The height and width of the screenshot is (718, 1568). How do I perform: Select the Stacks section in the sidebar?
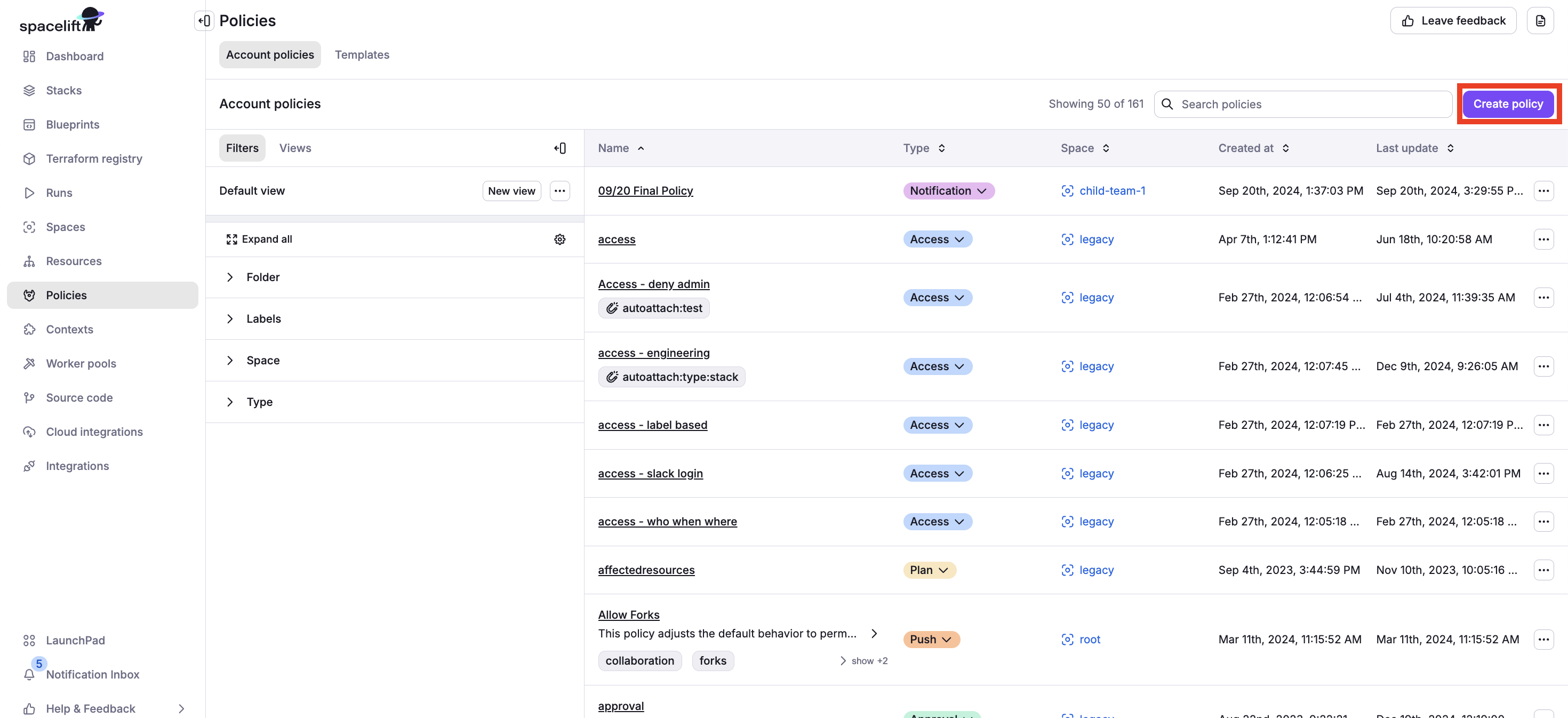point(63,90)
